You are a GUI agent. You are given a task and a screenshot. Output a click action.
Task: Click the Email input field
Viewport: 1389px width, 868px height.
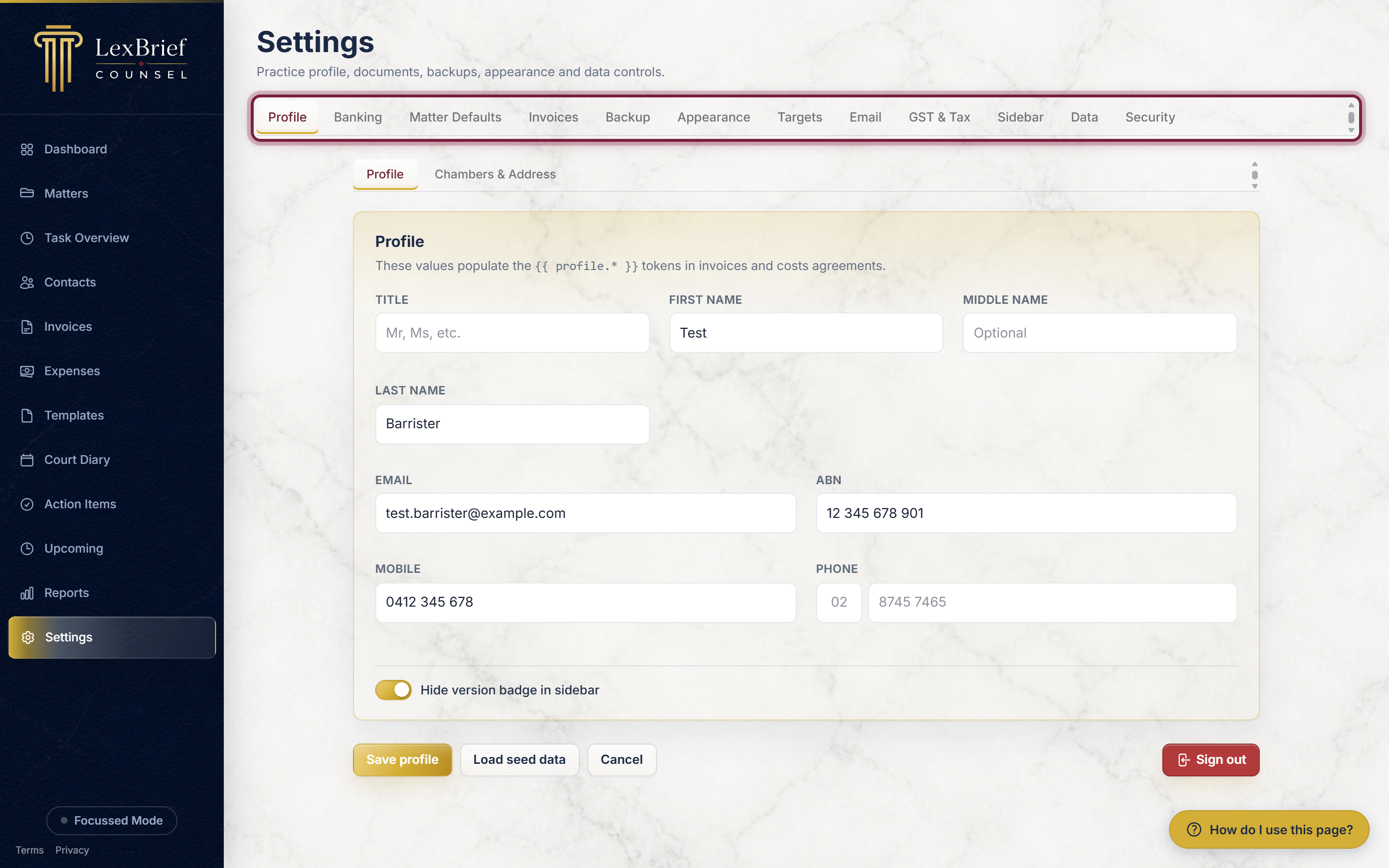586,513
